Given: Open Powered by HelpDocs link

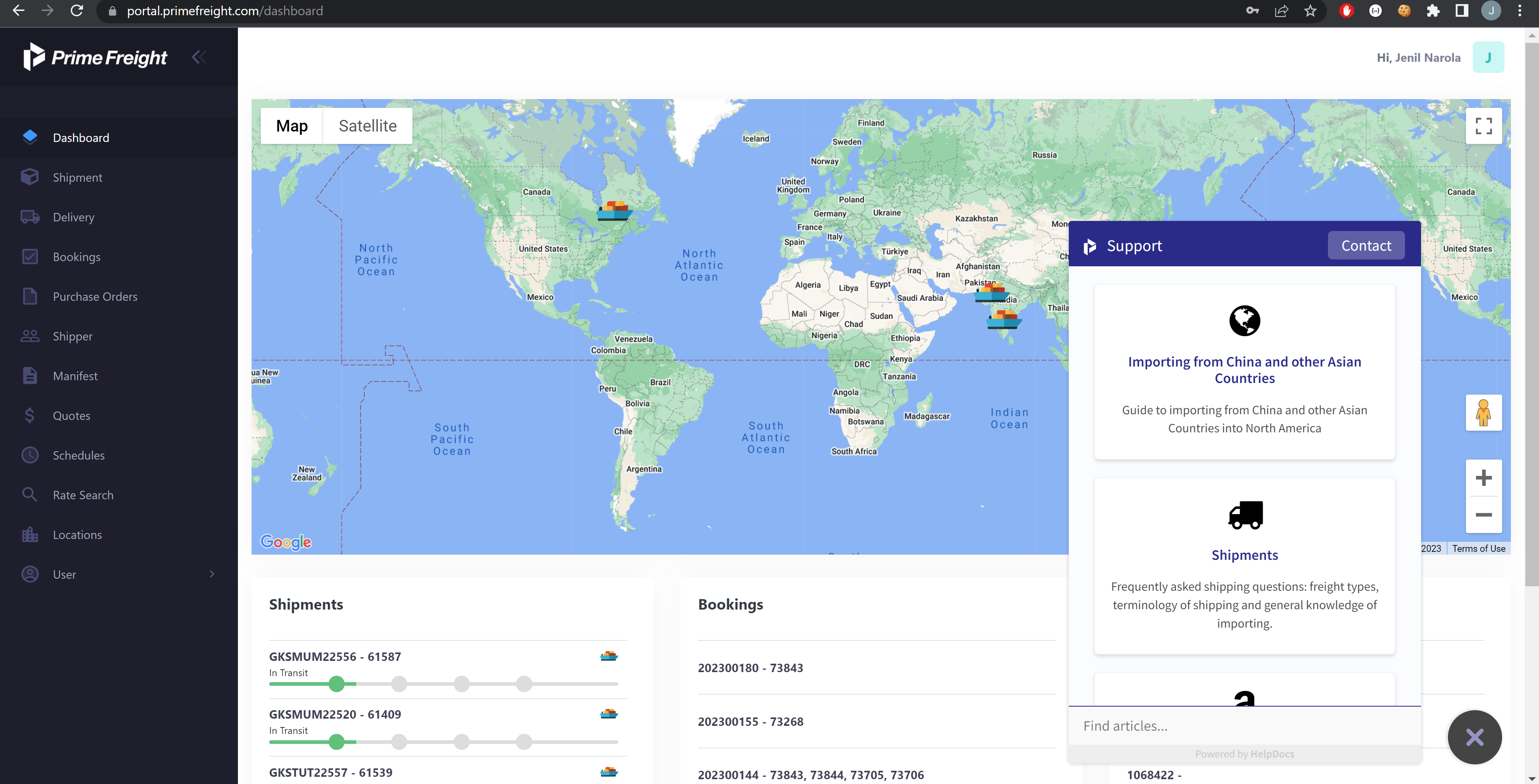Looking at the screenshot, I should pyautogui.click(x=1245, y=754).
